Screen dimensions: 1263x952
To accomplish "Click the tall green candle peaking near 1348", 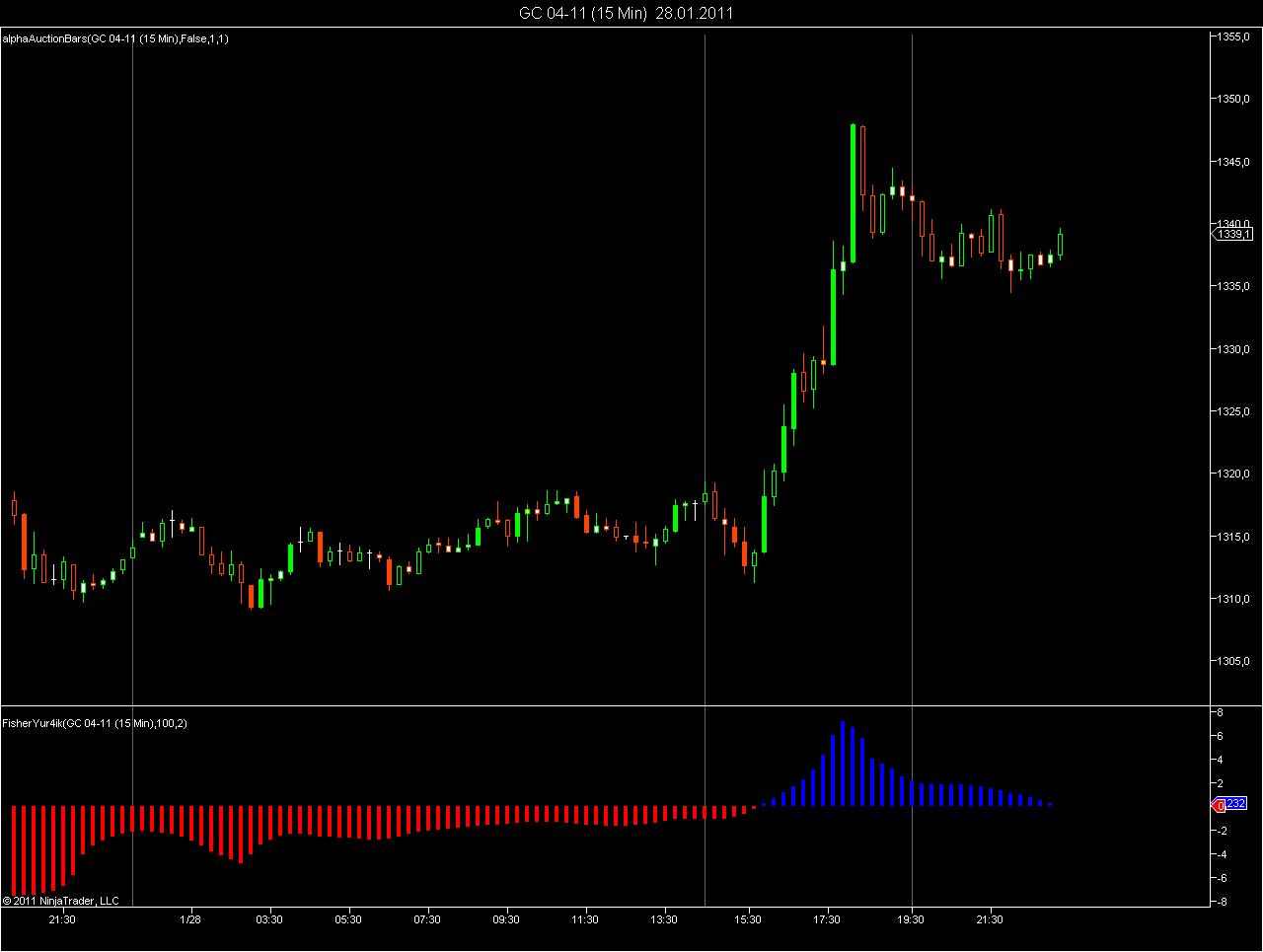I will 853,193.
